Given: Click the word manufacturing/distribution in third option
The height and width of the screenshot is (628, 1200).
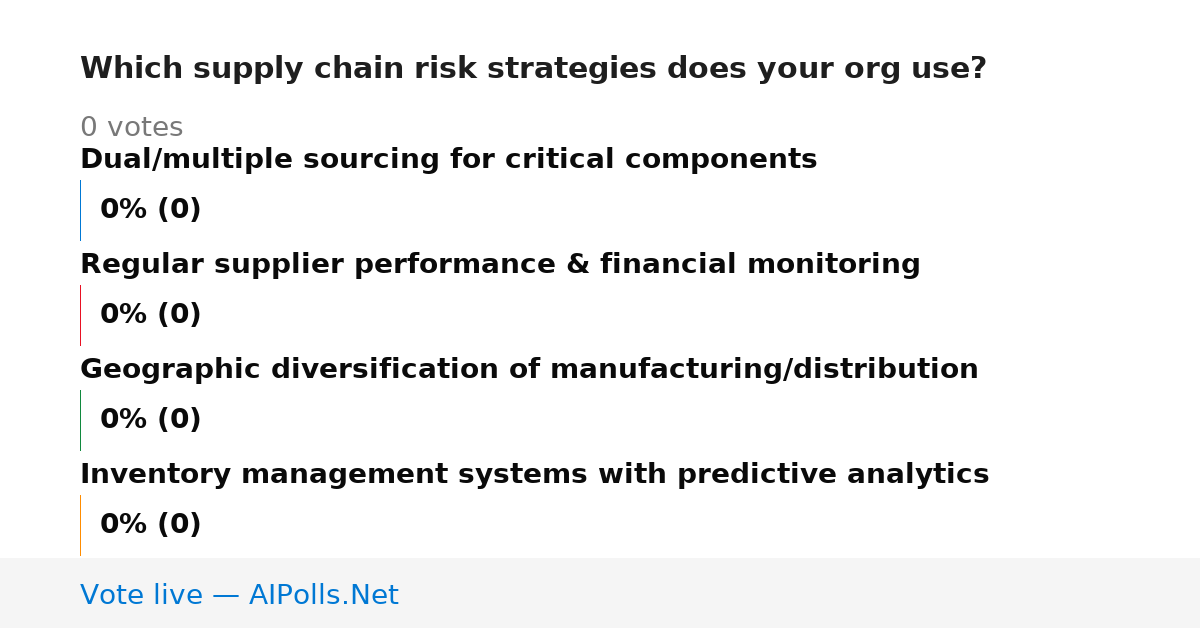Looking at the screenshot, I should (764, 370).
